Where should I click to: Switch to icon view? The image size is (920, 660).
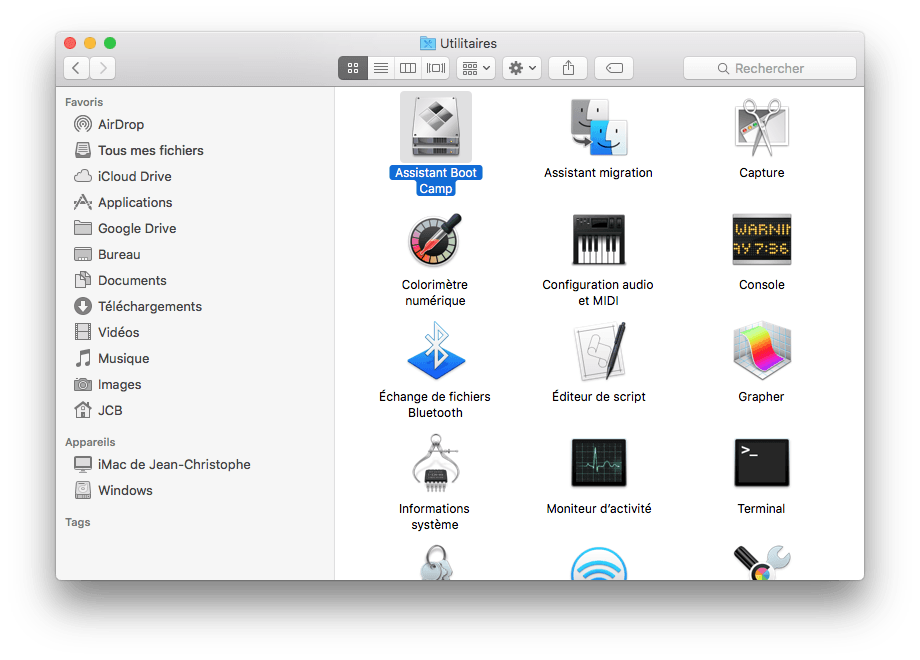(353, 68)
